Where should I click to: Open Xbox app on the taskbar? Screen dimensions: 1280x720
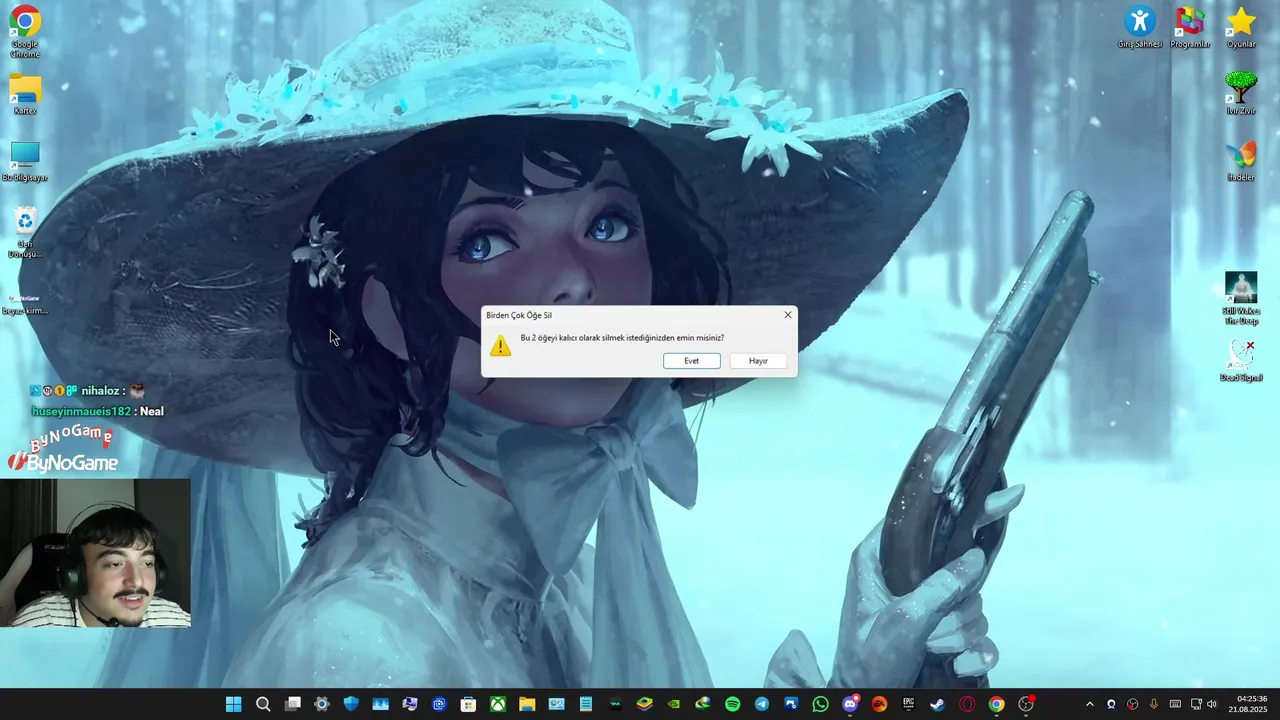point(497,704)
